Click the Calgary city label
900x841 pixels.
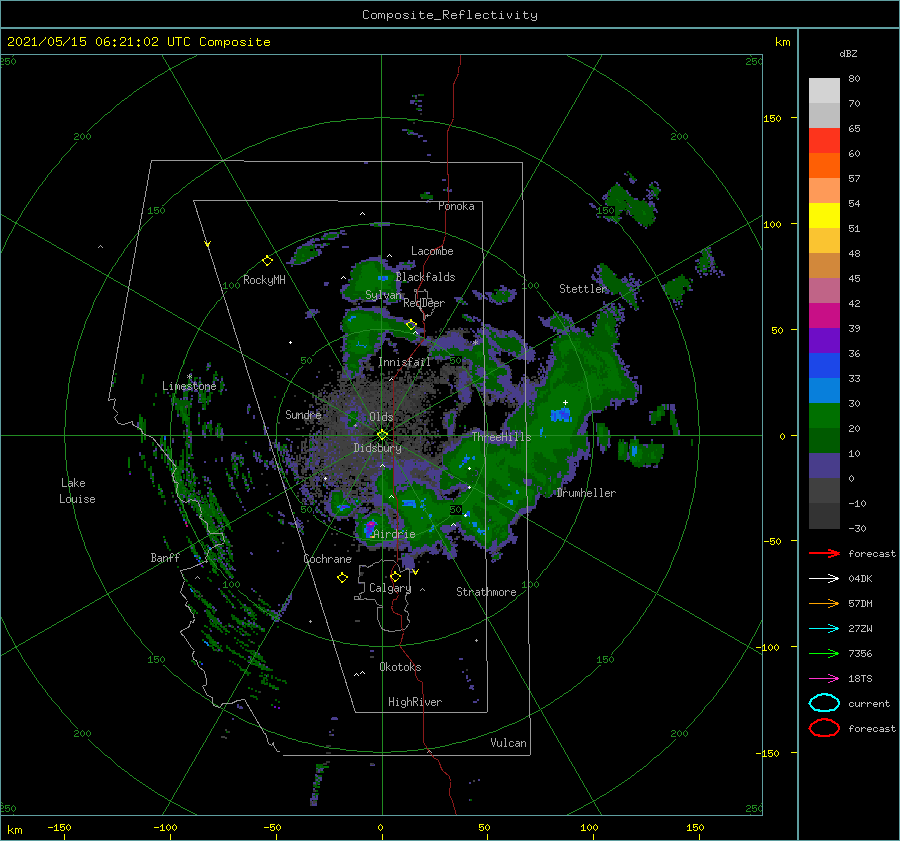pos(390,588)
